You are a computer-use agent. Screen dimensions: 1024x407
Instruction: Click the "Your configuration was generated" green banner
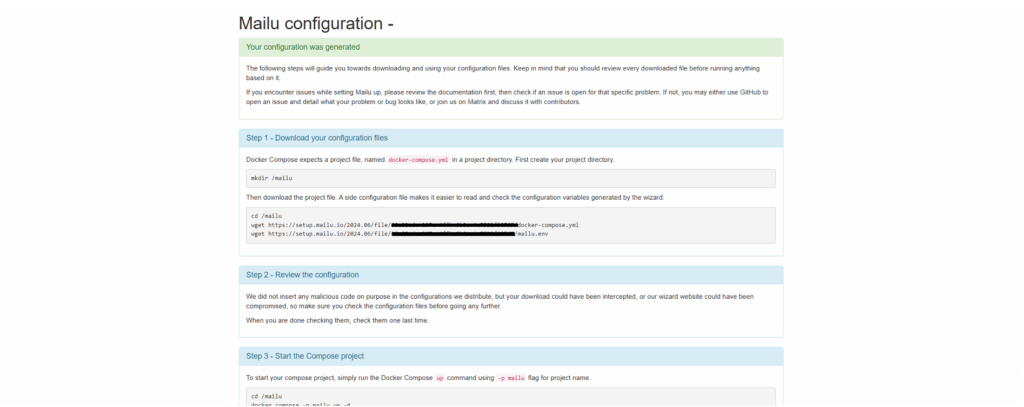click(511, 47)
